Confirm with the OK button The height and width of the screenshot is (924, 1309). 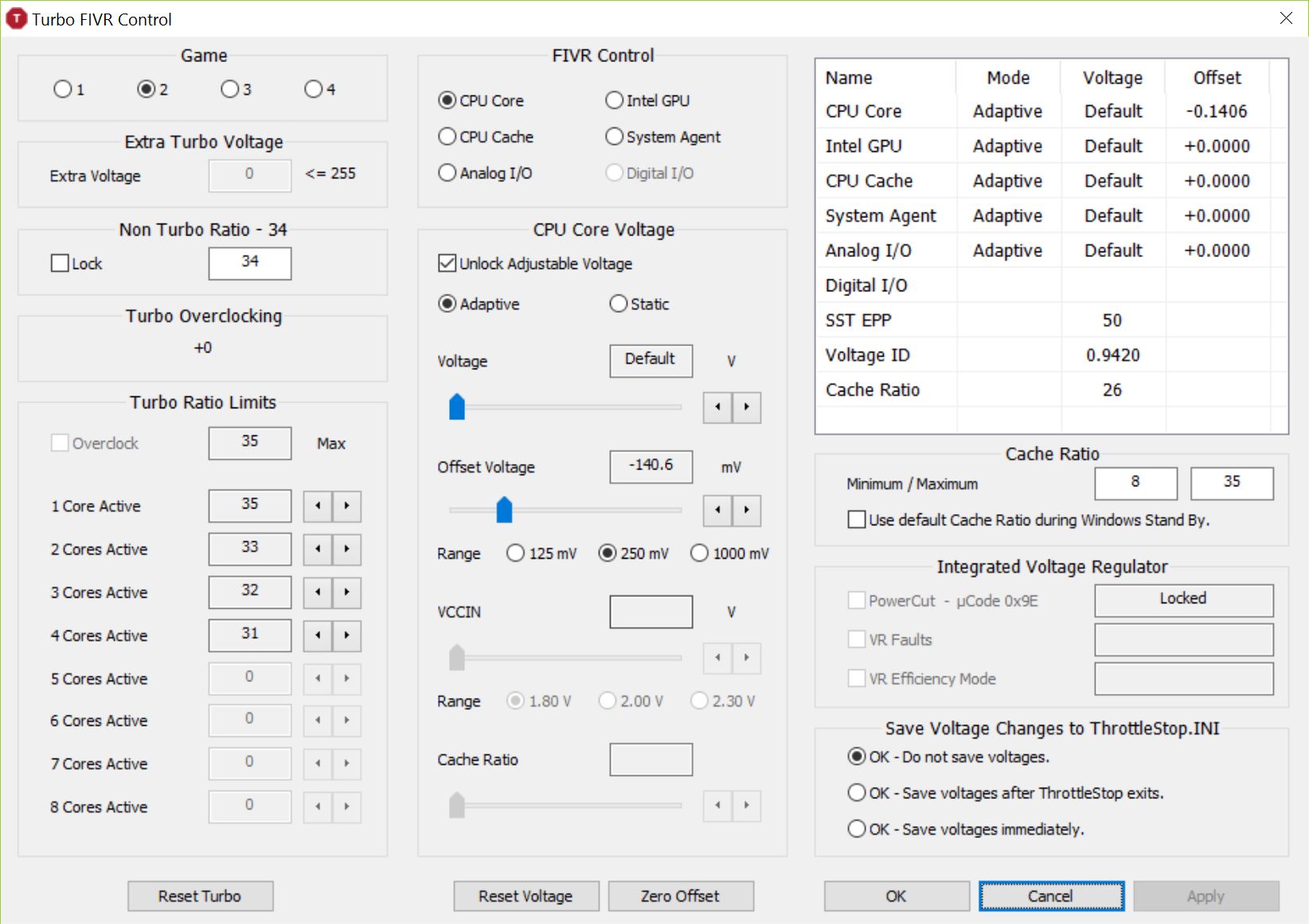click(x=897, y=896)
